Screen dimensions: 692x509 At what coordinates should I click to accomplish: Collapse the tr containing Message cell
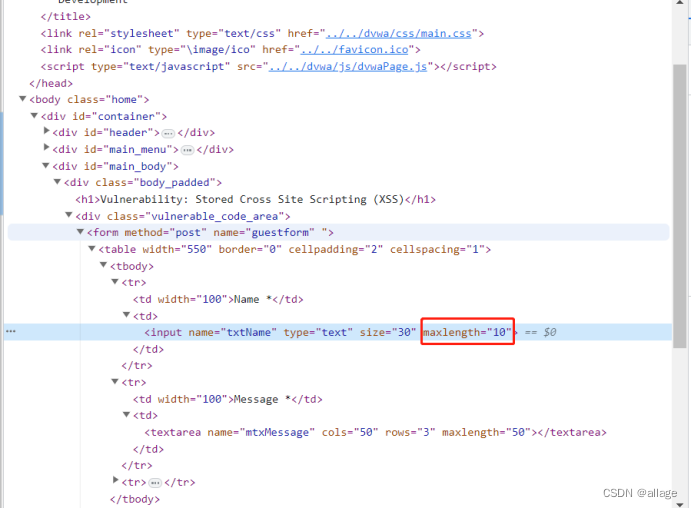pos(115,381)
